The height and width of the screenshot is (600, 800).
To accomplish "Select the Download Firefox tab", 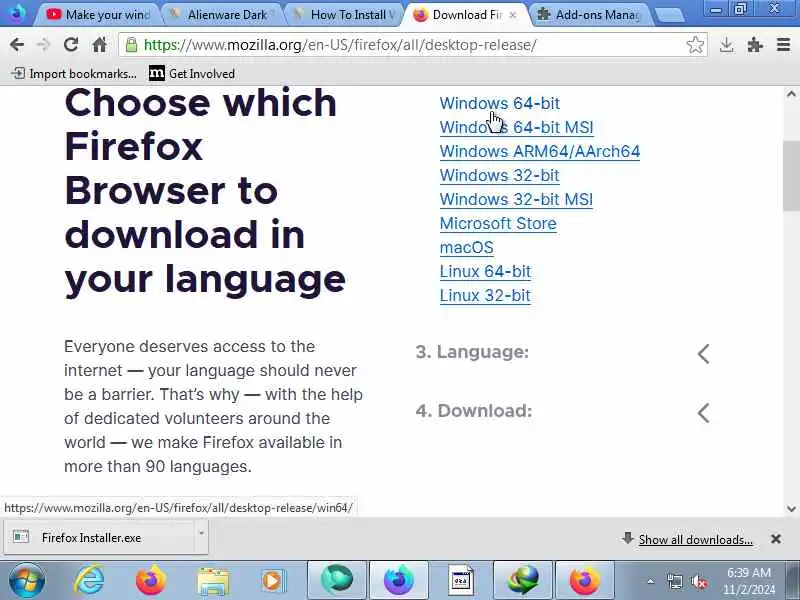I will (462, 15).
